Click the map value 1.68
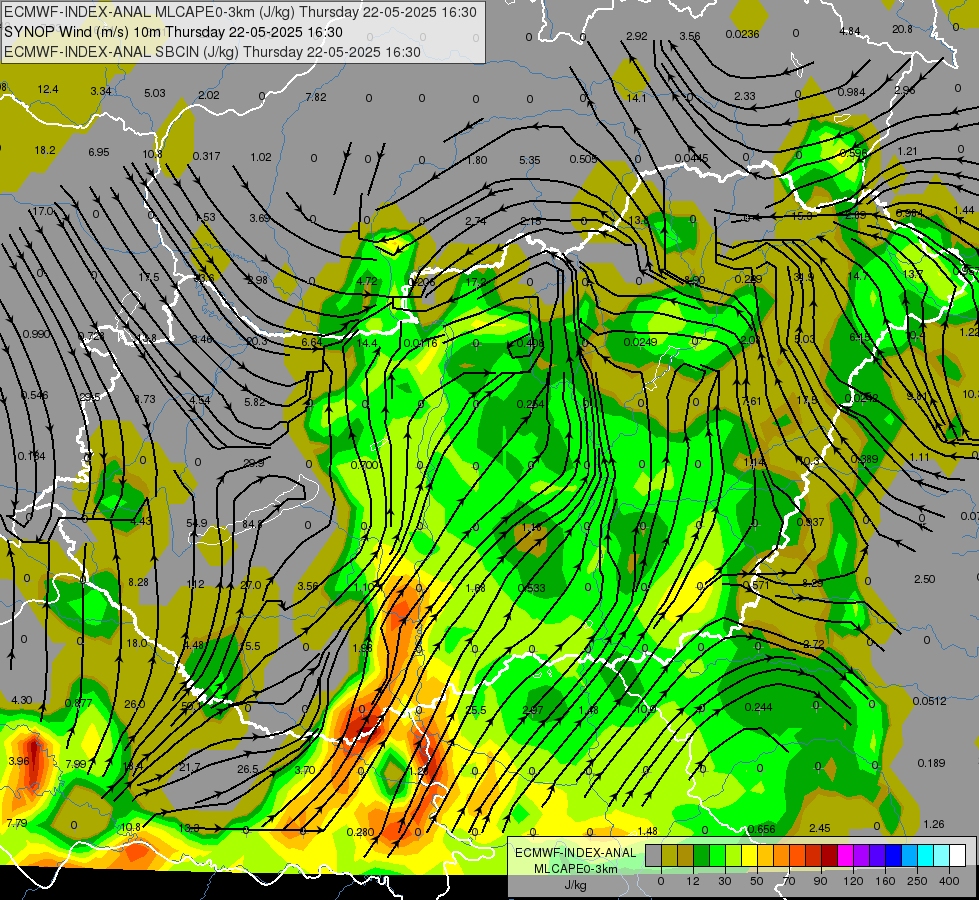Image resolution: width=979 pixels, height=900 pixels. 476,588
